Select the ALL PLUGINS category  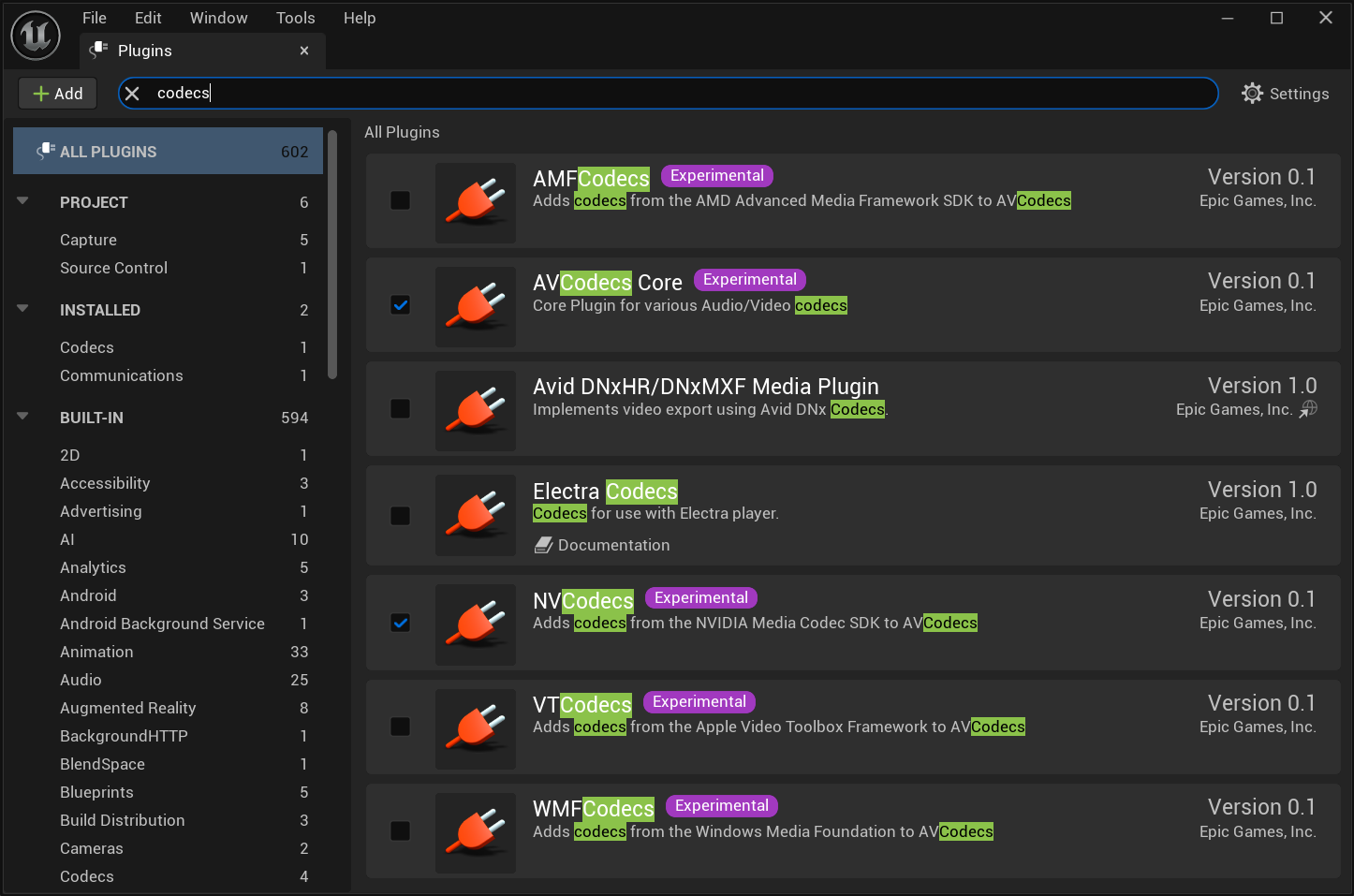point(169,151)
